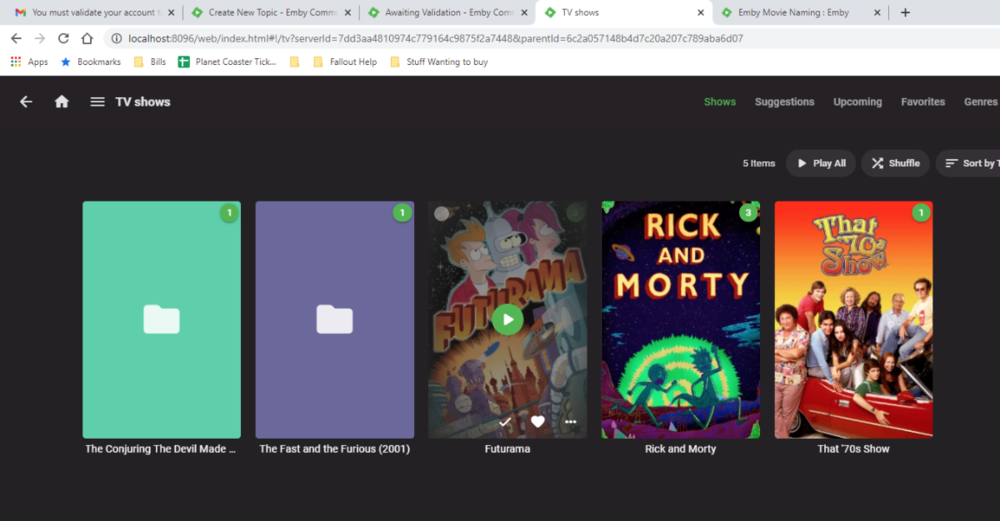Click The Fast and the Furious (2001) title
Screen dimensions: 1000x521
(335, 449)
